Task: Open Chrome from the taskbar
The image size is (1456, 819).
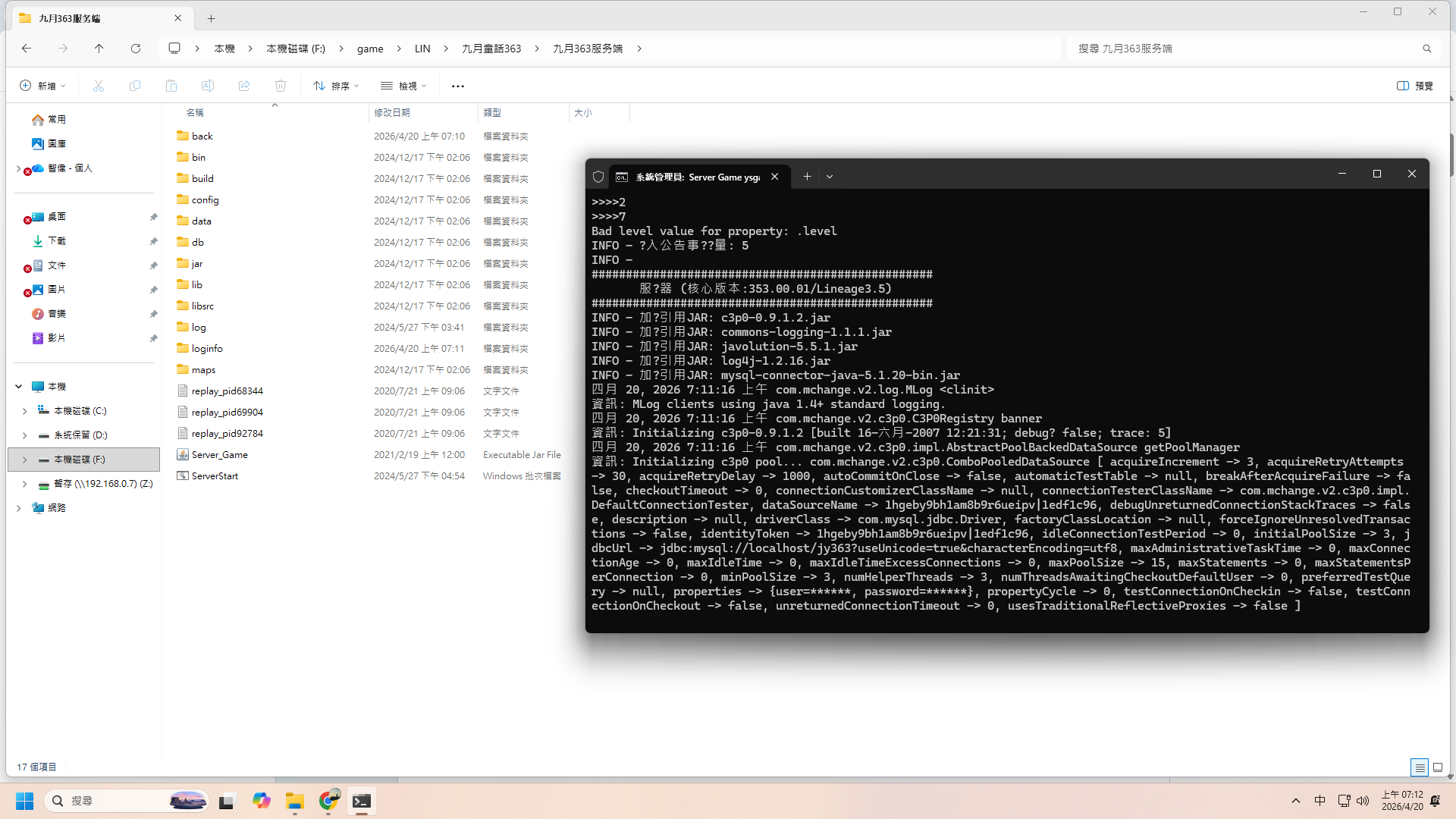Action: coord(329,801)
